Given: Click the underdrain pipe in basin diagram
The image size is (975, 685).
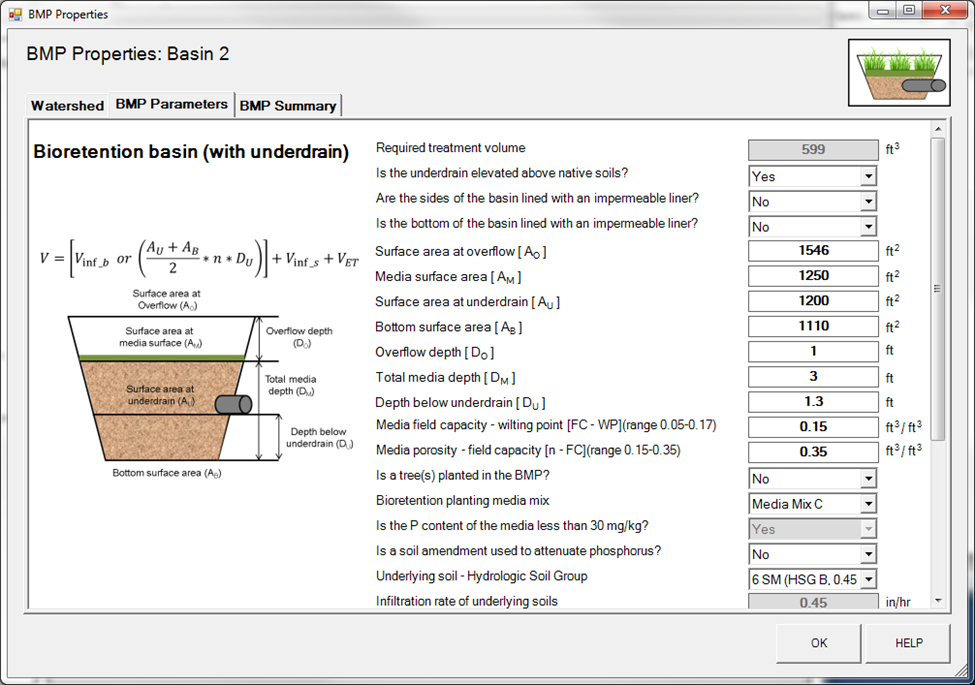Looking at the screenshot, I should pos(232,404).
